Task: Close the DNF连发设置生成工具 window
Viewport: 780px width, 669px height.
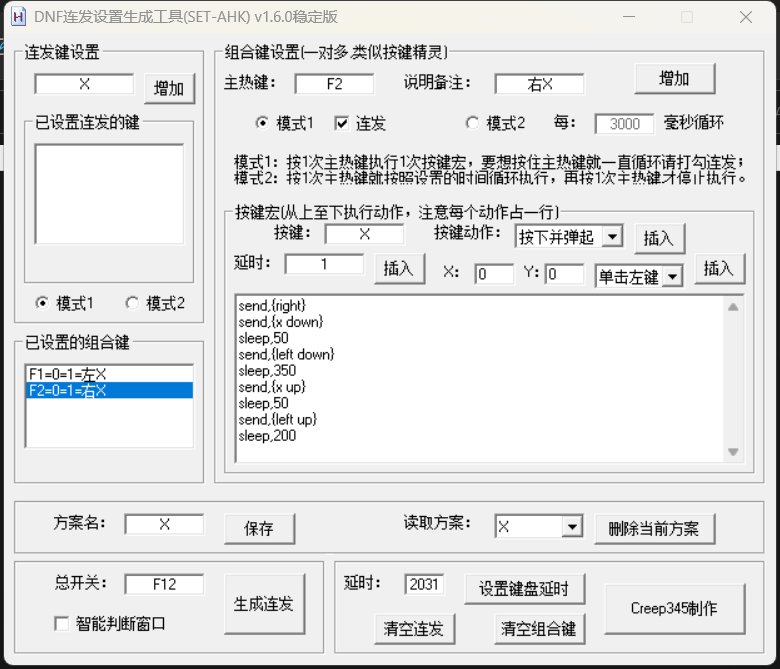Action: (745, 17)
